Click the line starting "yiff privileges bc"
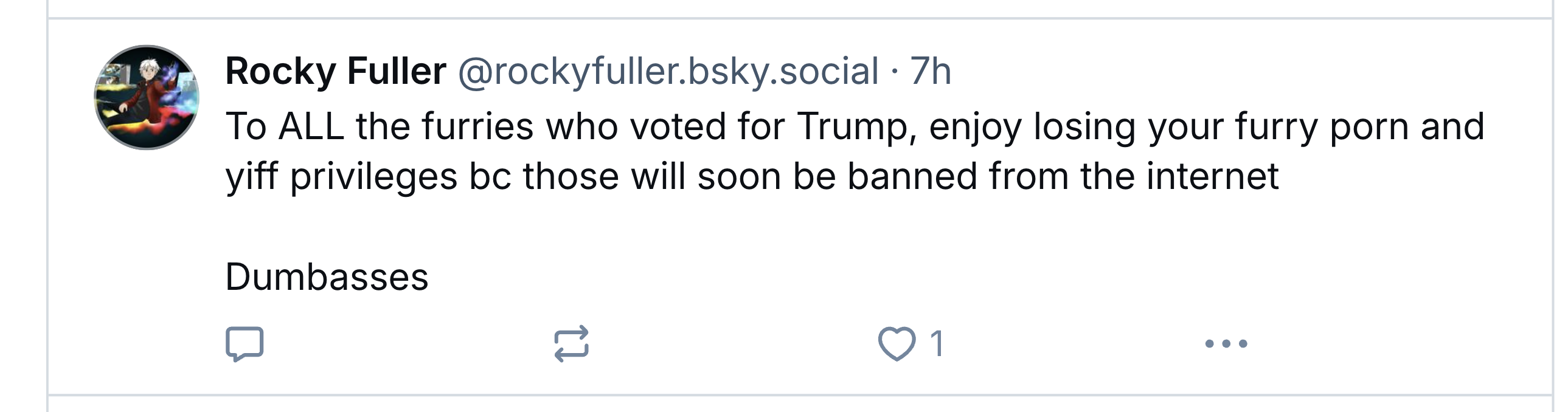1568x412 pixels. [x=752, y=176]
